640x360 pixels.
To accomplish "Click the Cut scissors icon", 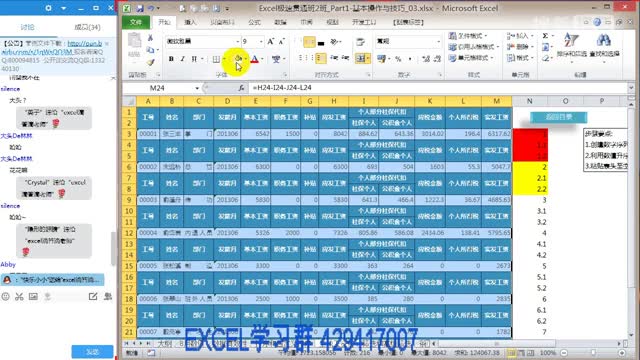I will pos(150,38).
